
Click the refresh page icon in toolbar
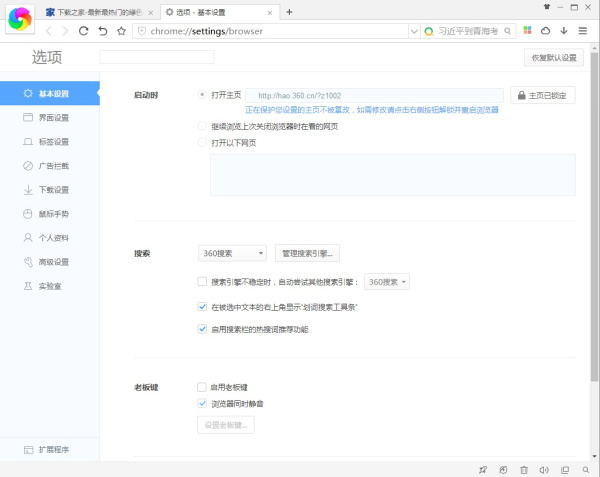pos(83,31)
